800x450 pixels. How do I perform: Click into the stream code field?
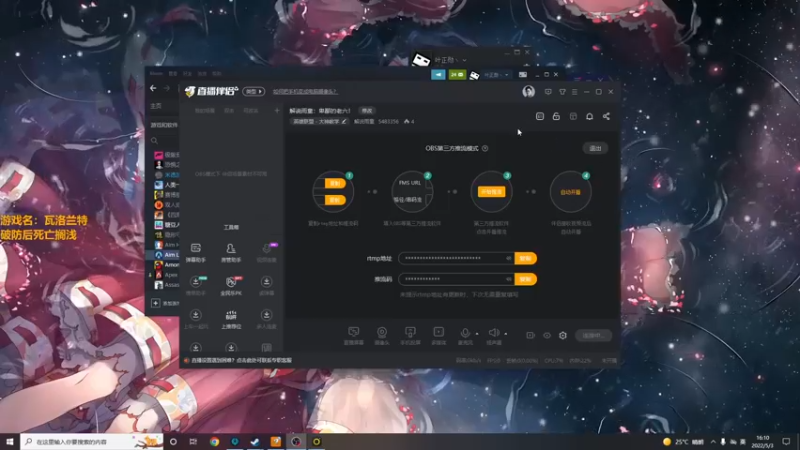pyautogui.click(x=456, y=279)
